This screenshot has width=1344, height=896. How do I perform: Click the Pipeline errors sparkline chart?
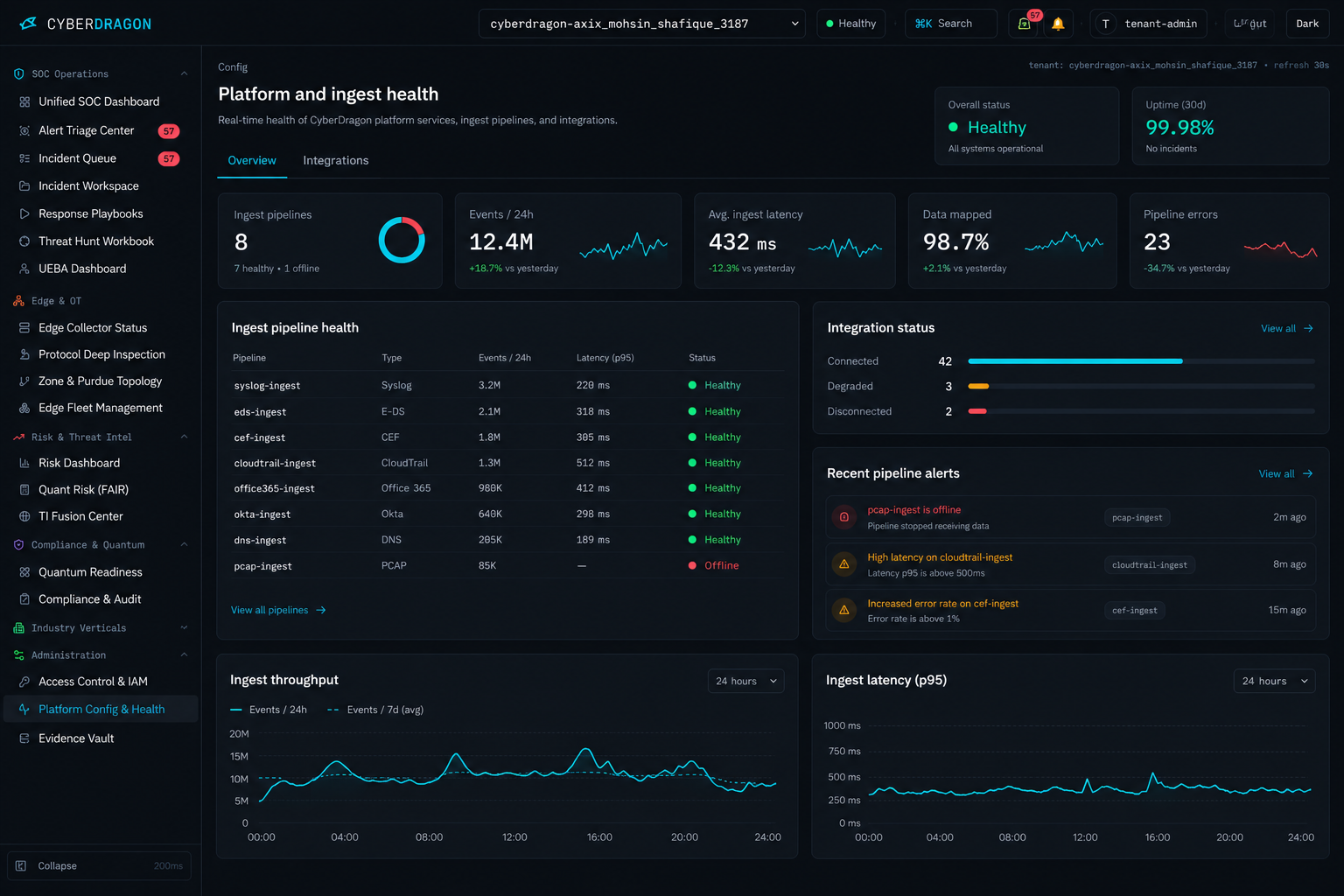pos(1280,248)
